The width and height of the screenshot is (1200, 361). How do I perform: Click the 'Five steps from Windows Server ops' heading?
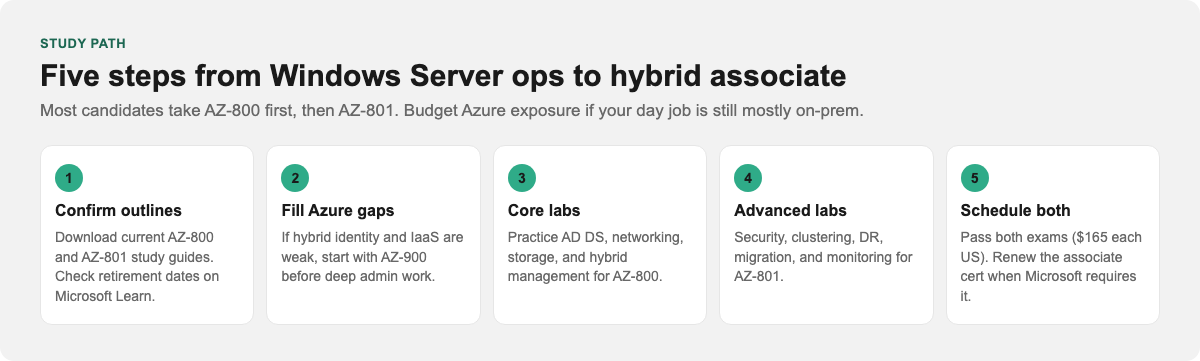443,76
